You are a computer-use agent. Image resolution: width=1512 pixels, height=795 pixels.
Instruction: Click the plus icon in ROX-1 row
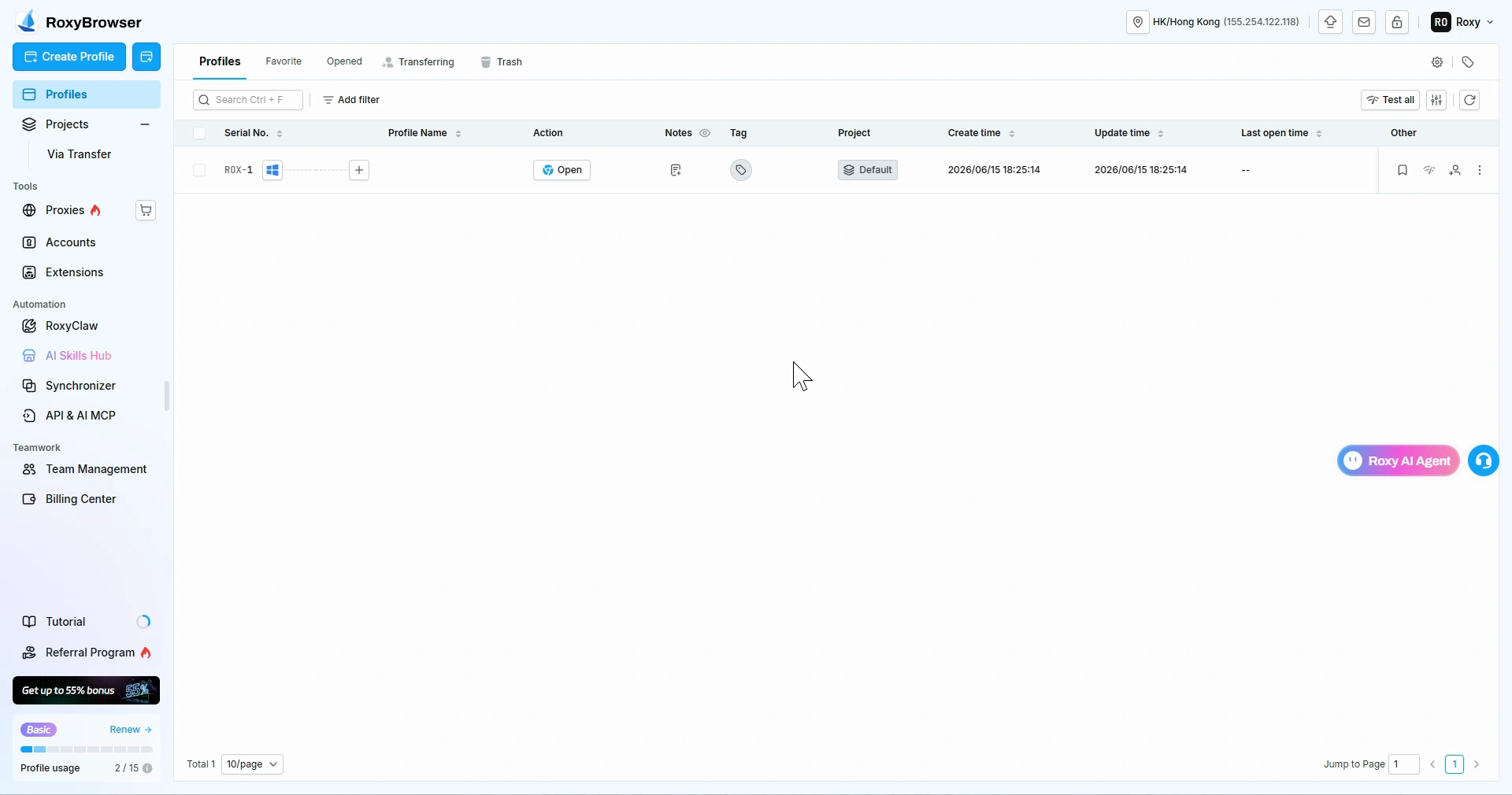359,170
